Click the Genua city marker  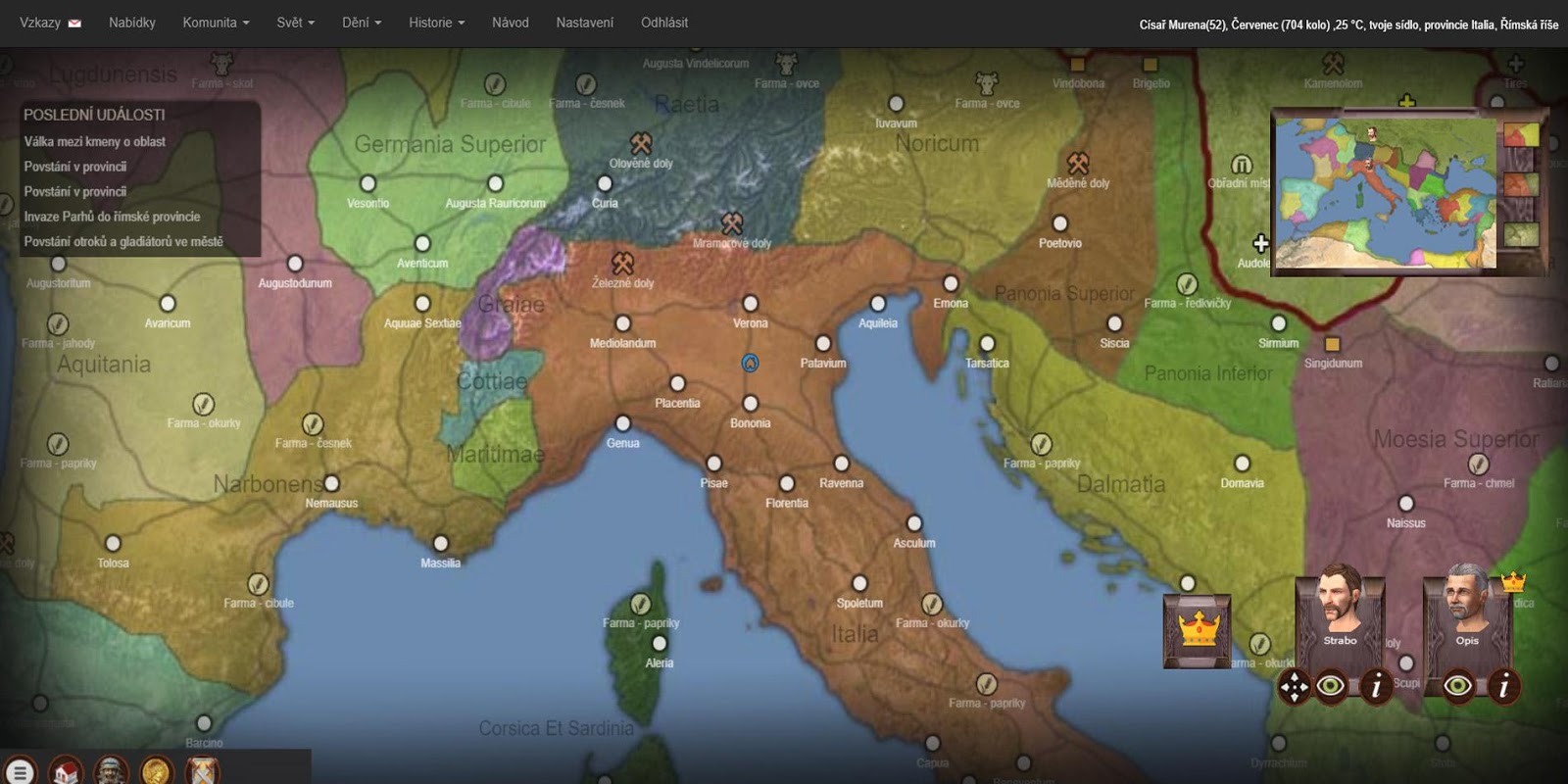[x=622, y=423]
